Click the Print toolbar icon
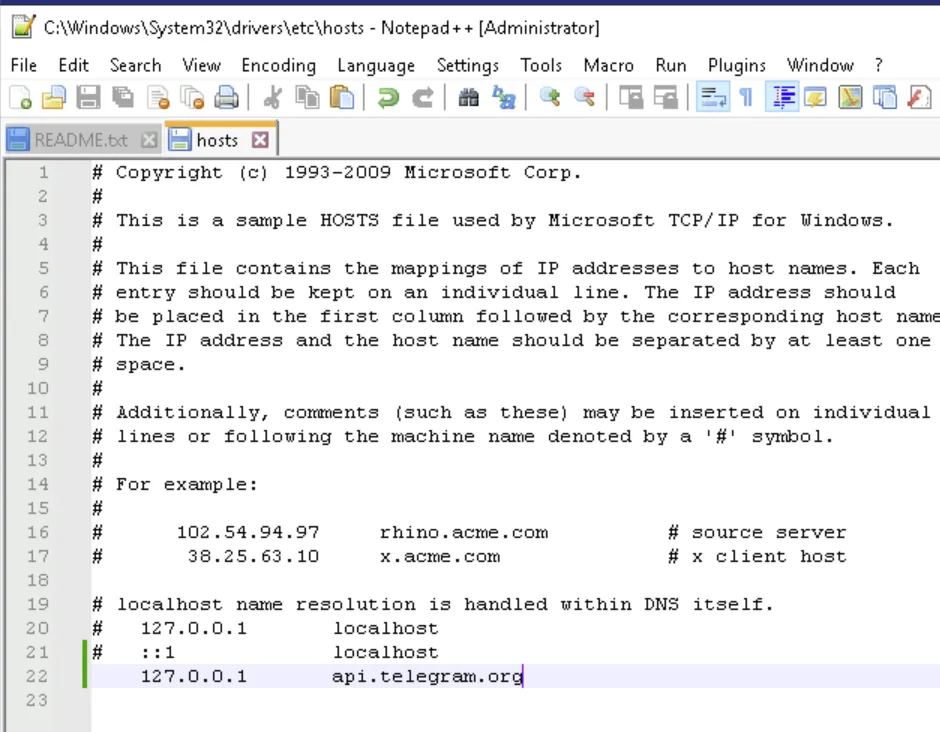The image size is (940, 732). click(227, 97)
